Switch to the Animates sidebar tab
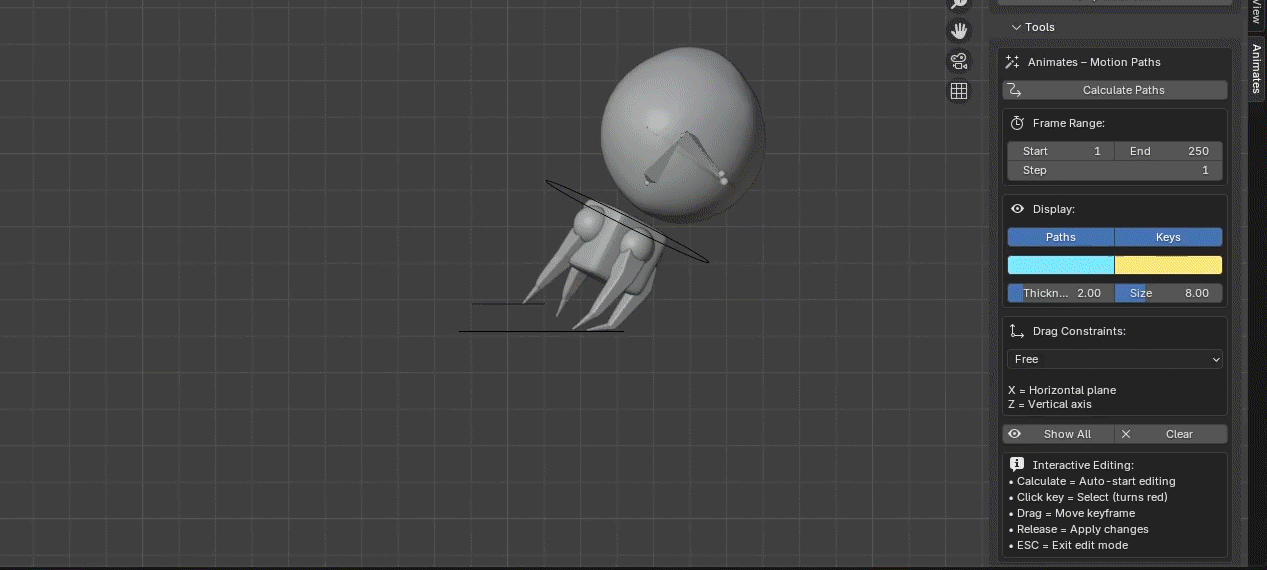This screenshot has height=570, width=1267. coord(1257,69)
